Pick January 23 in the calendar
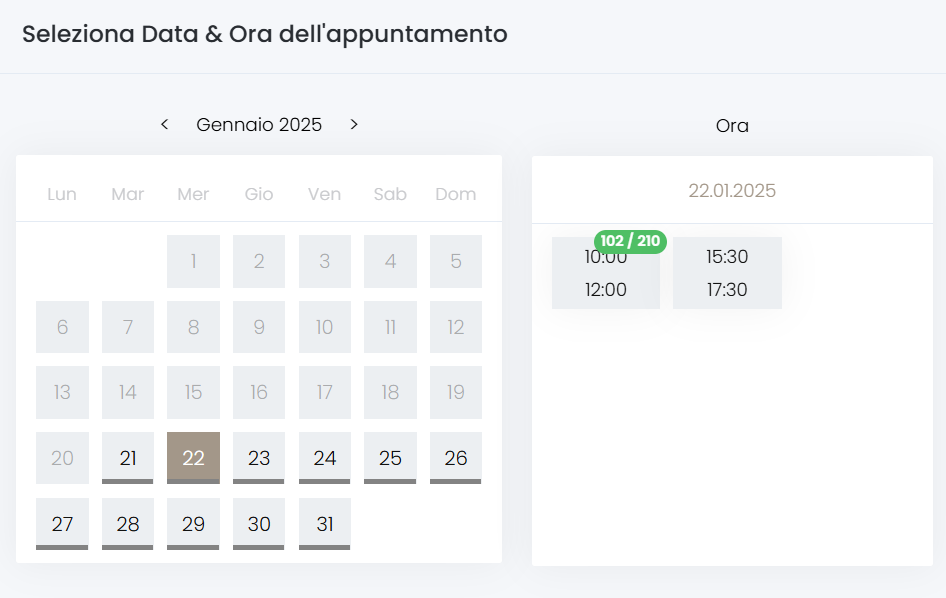 [x=259, y=458]
